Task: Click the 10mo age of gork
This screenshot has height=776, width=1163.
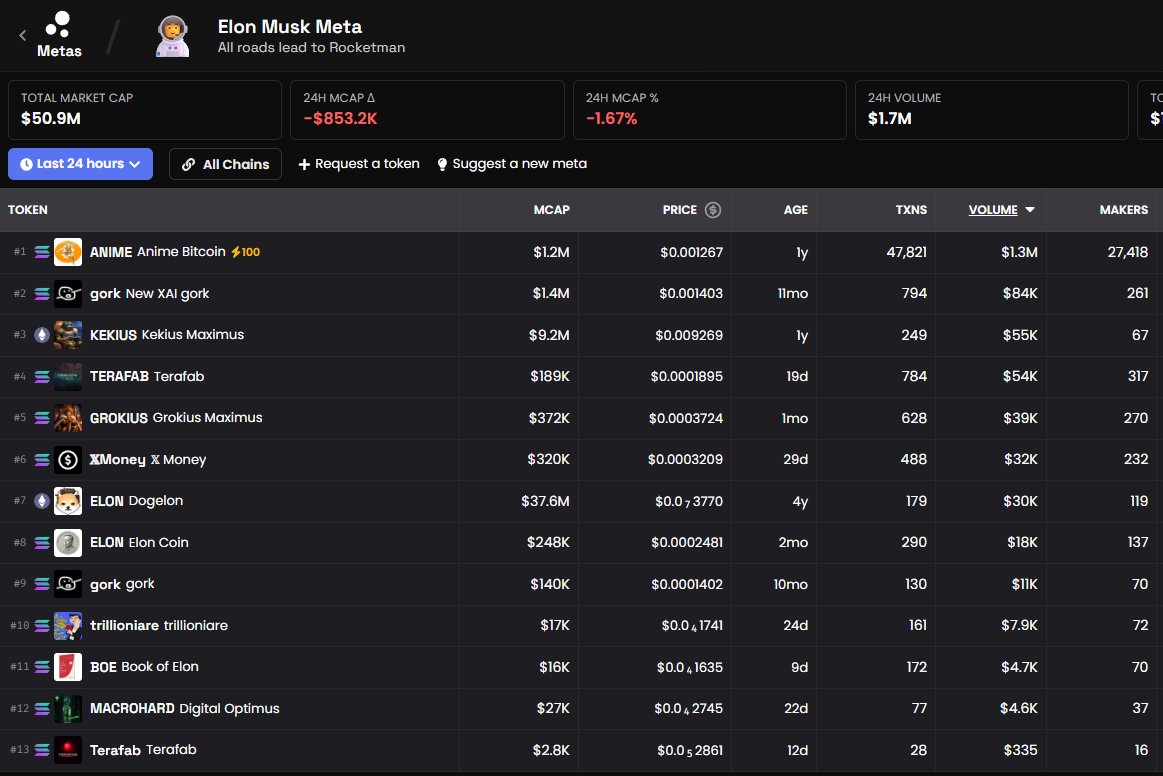Action: pos(791,585)
